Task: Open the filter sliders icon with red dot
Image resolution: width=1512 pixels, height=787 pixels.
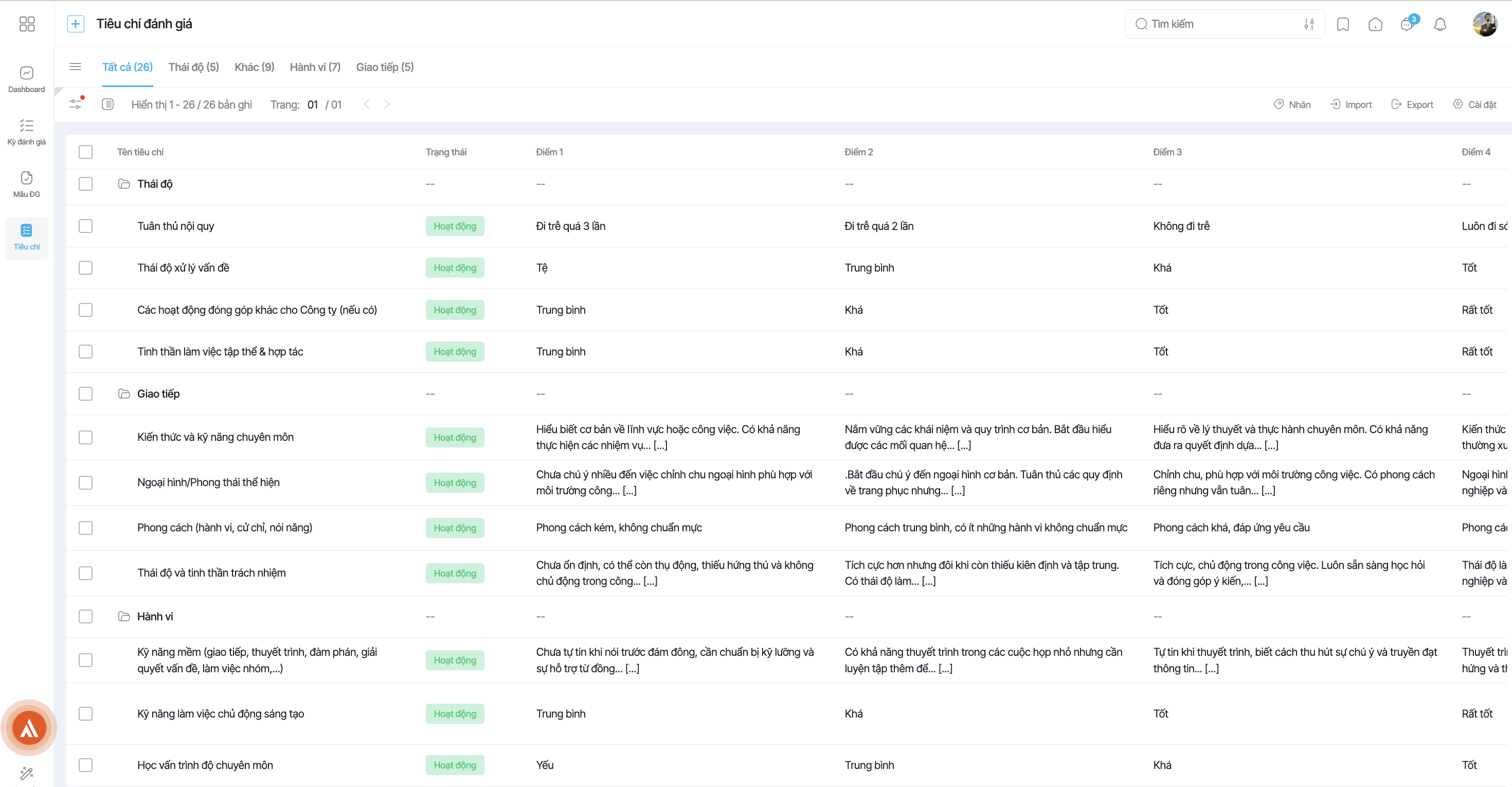Action: (x=76, y=104)
